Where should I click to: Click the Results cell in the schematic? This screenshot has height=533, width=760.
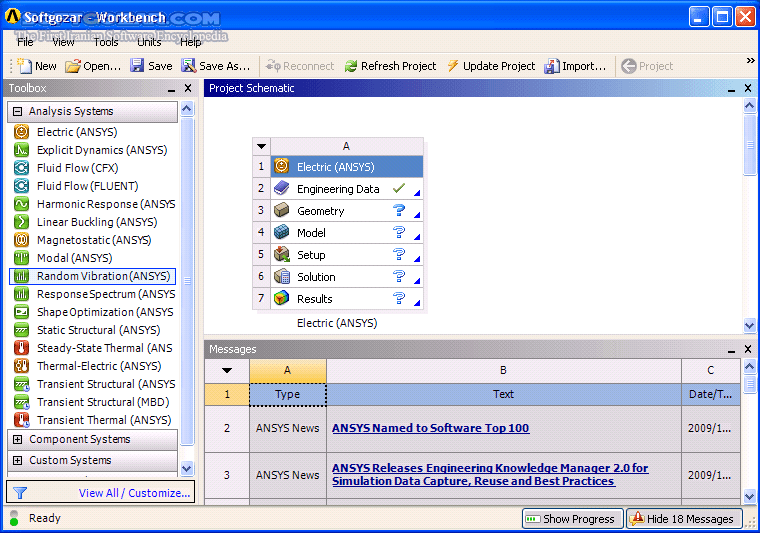coord(314,299)
